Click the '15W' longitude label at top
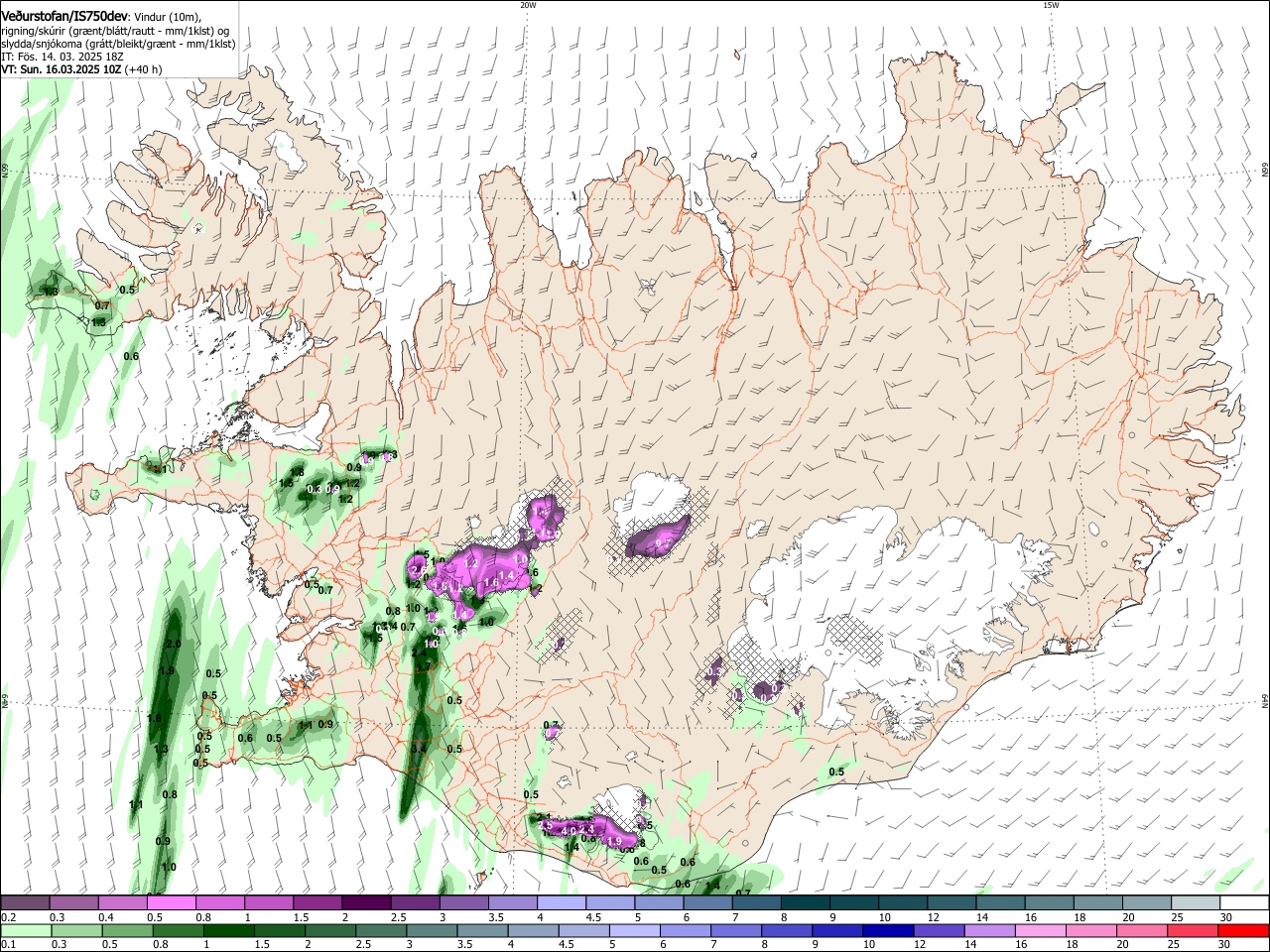 1051,5
